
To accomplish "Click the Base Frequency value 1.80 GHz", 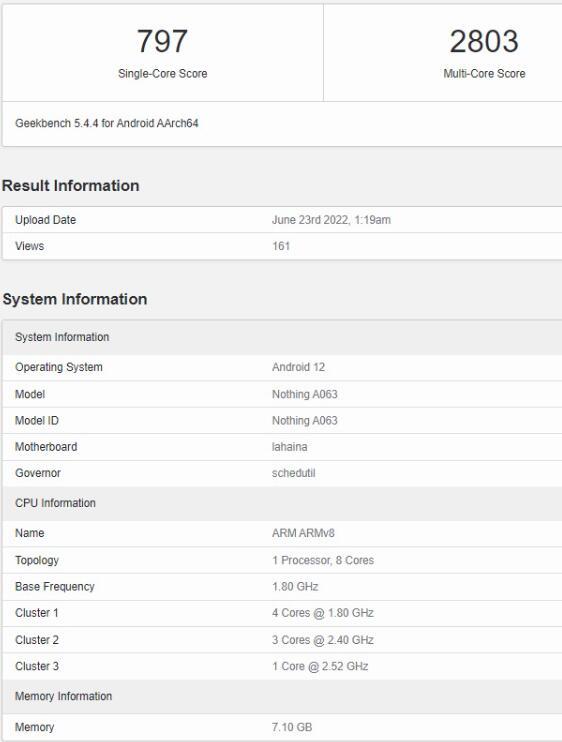I will (x=295, y=586).
